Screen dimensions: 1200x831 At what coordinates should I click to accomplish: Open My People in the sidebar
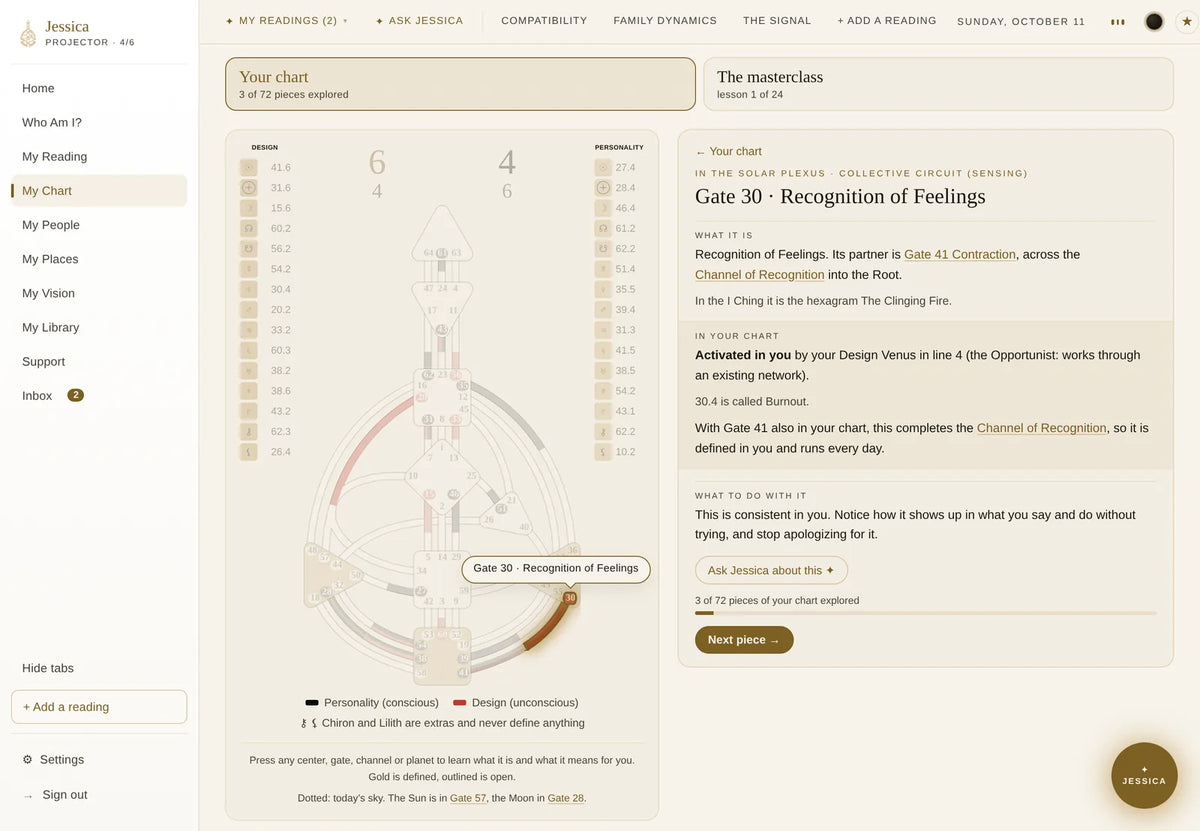tap(99, 225)
